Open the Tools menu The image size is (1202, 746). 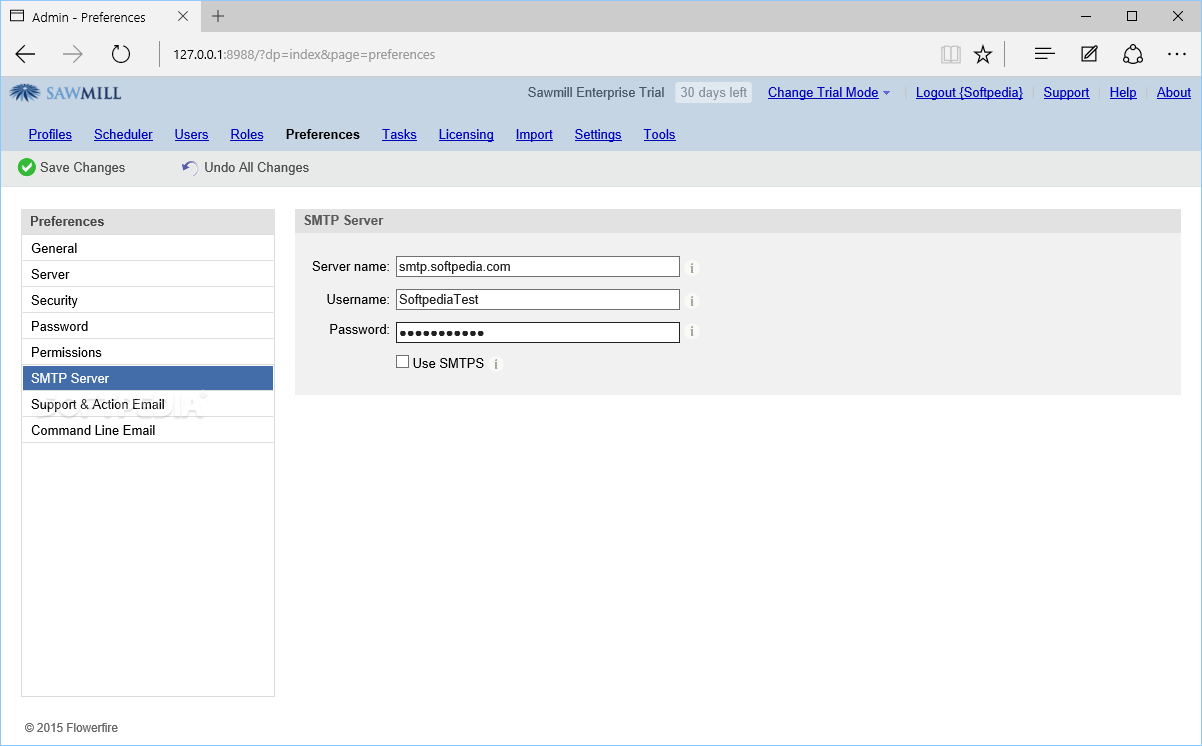pos(659,134)
